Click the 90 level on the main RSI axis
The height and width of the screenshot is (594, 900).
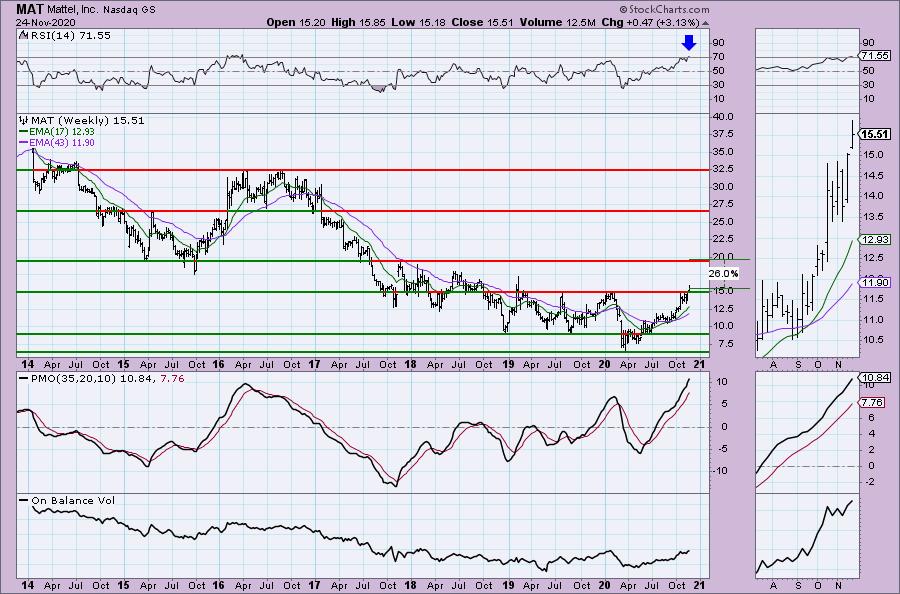[x=718, y=42]
